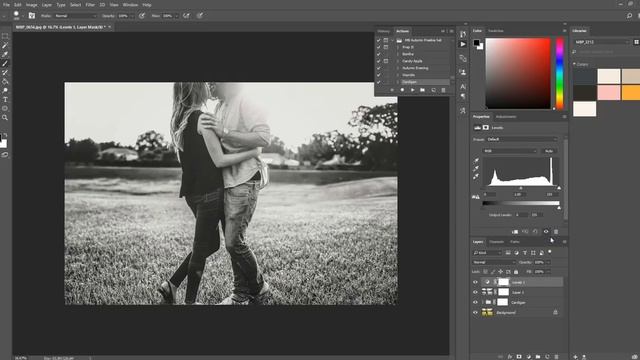Click the foreground color swatch in Color panel
640x360 pixels.
point(476,42)
